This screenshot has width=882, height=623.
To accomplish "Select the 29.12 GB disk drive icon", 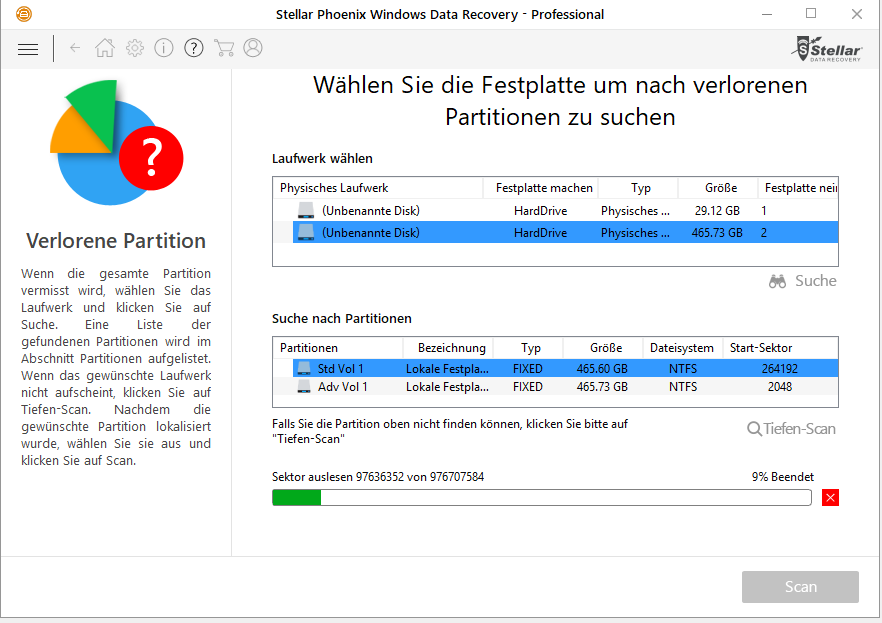I will [305, 211].
